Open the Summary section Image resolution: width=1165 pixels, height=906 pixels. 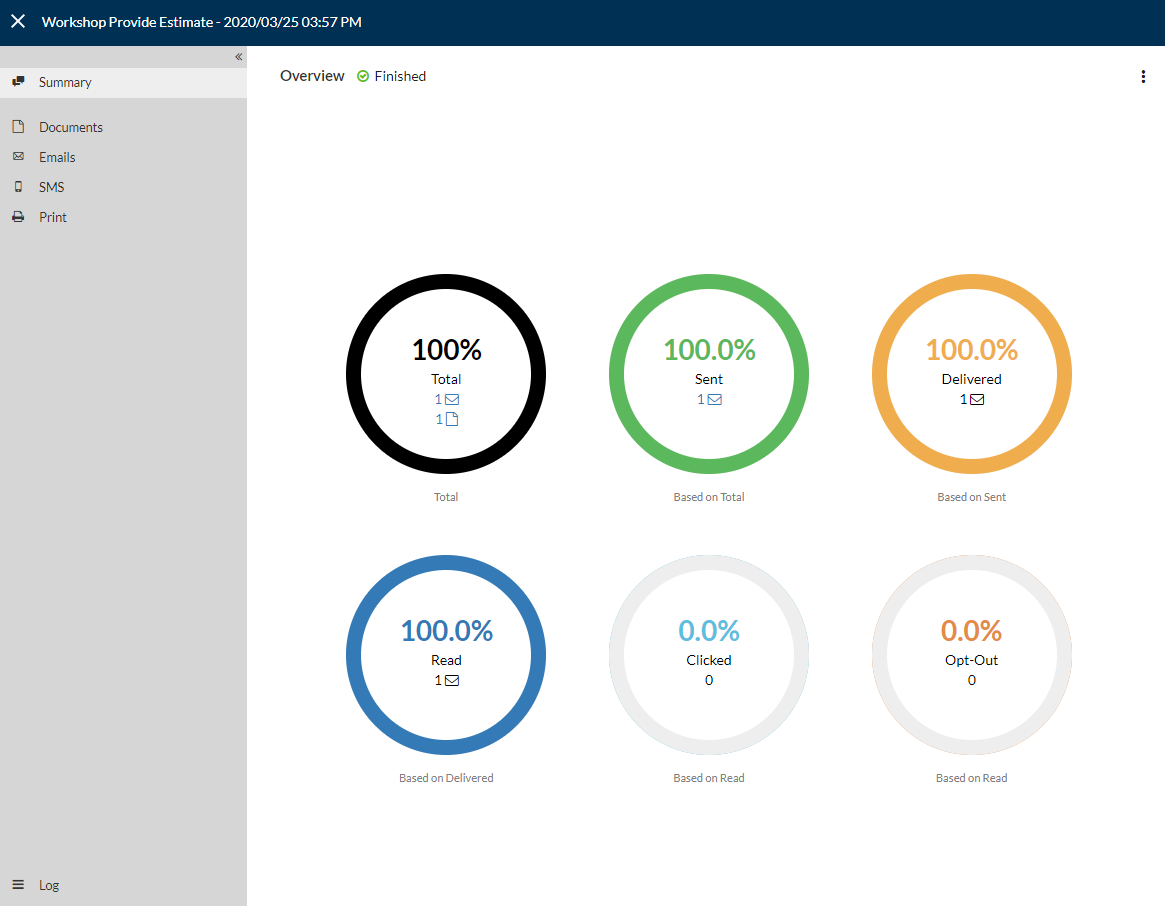[x=123, y=82]
